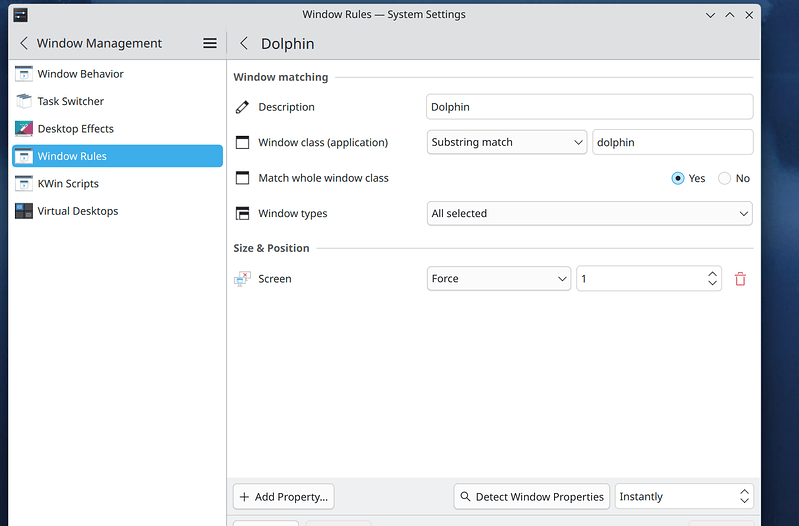
Task: Click the Window Behavior sidebar icon
Action: pyautogui.click(x=24, y=74)
